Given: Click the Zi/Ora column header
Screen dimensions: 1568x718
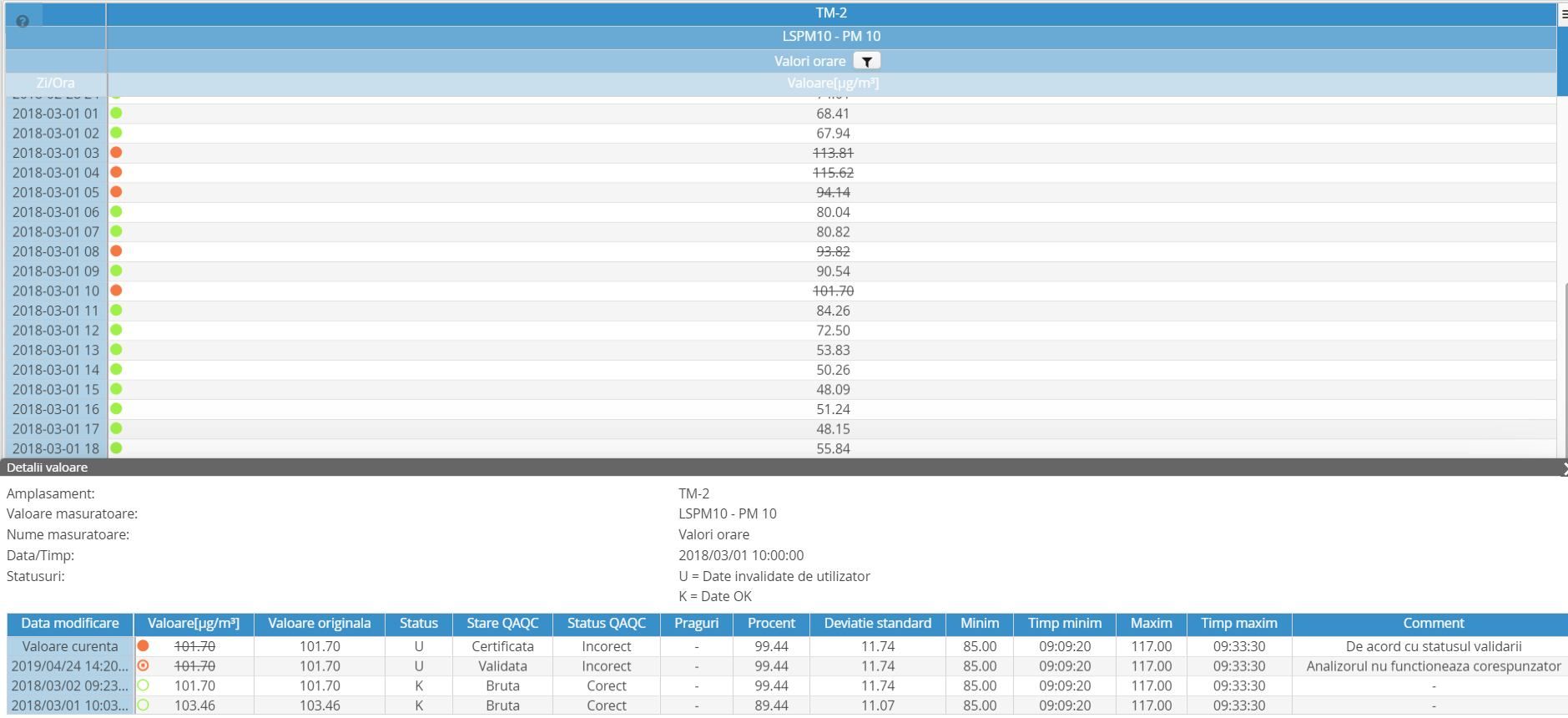Looking at the screenshot, I should 56,83.
